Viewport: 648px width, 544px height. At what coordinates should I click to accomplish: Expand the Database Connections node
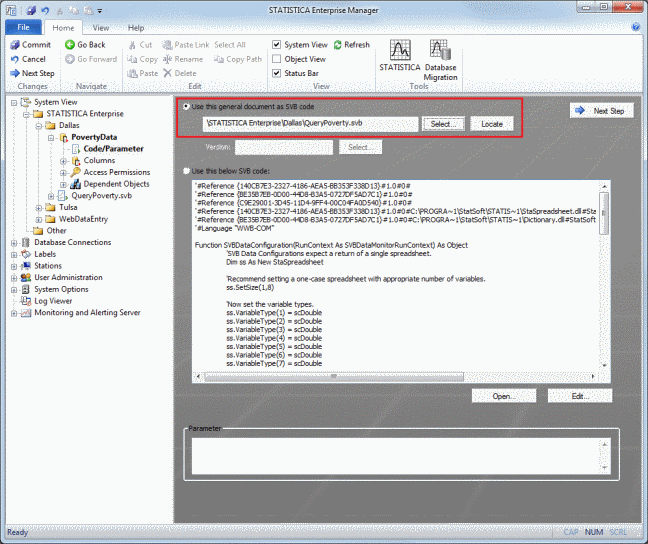[x=14, y=243]
